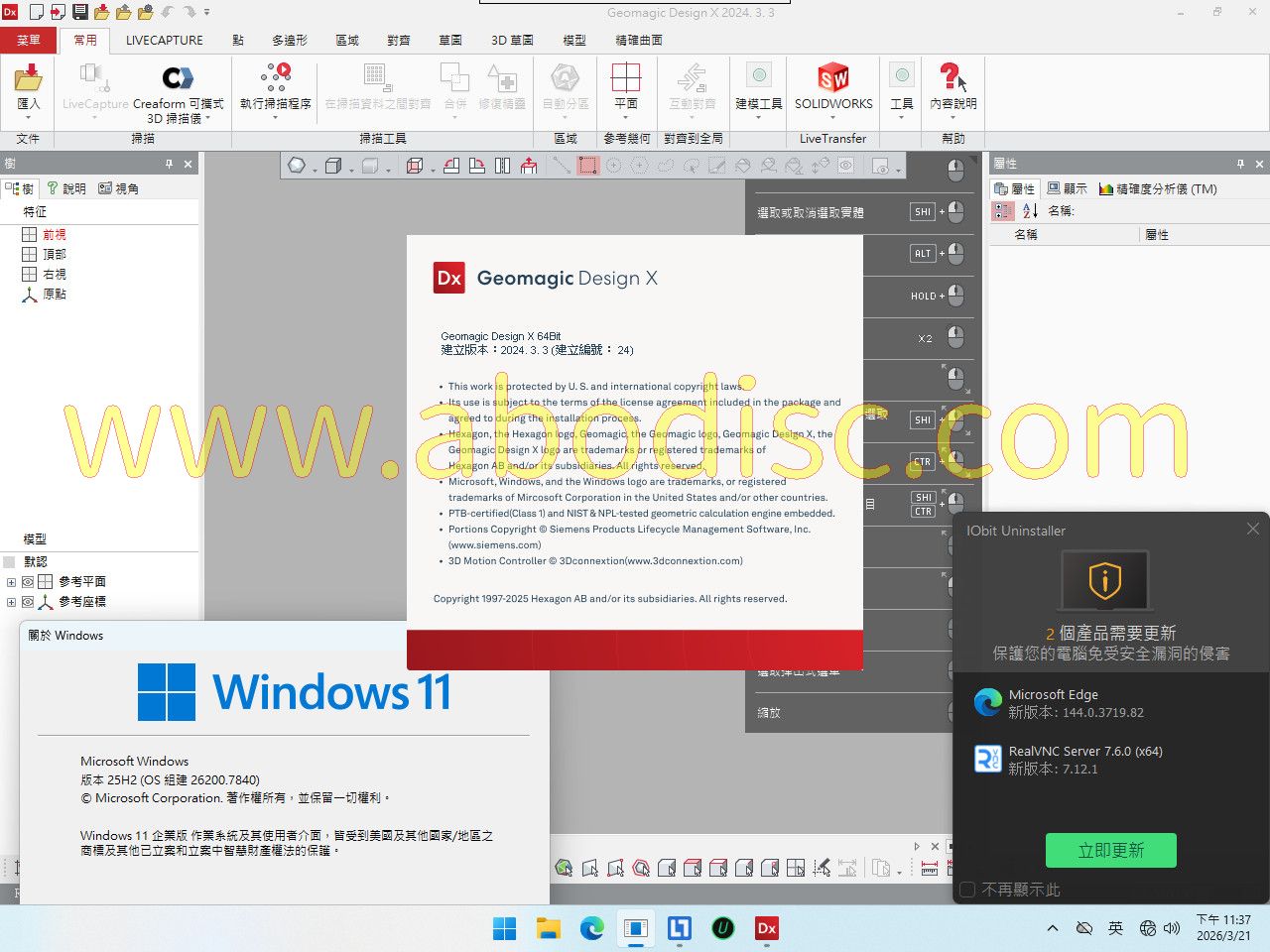Click the 建模工具 modeling tools icon
Image resolution: width=1270 pixels, height=952 pixels.
pos(759,79)
